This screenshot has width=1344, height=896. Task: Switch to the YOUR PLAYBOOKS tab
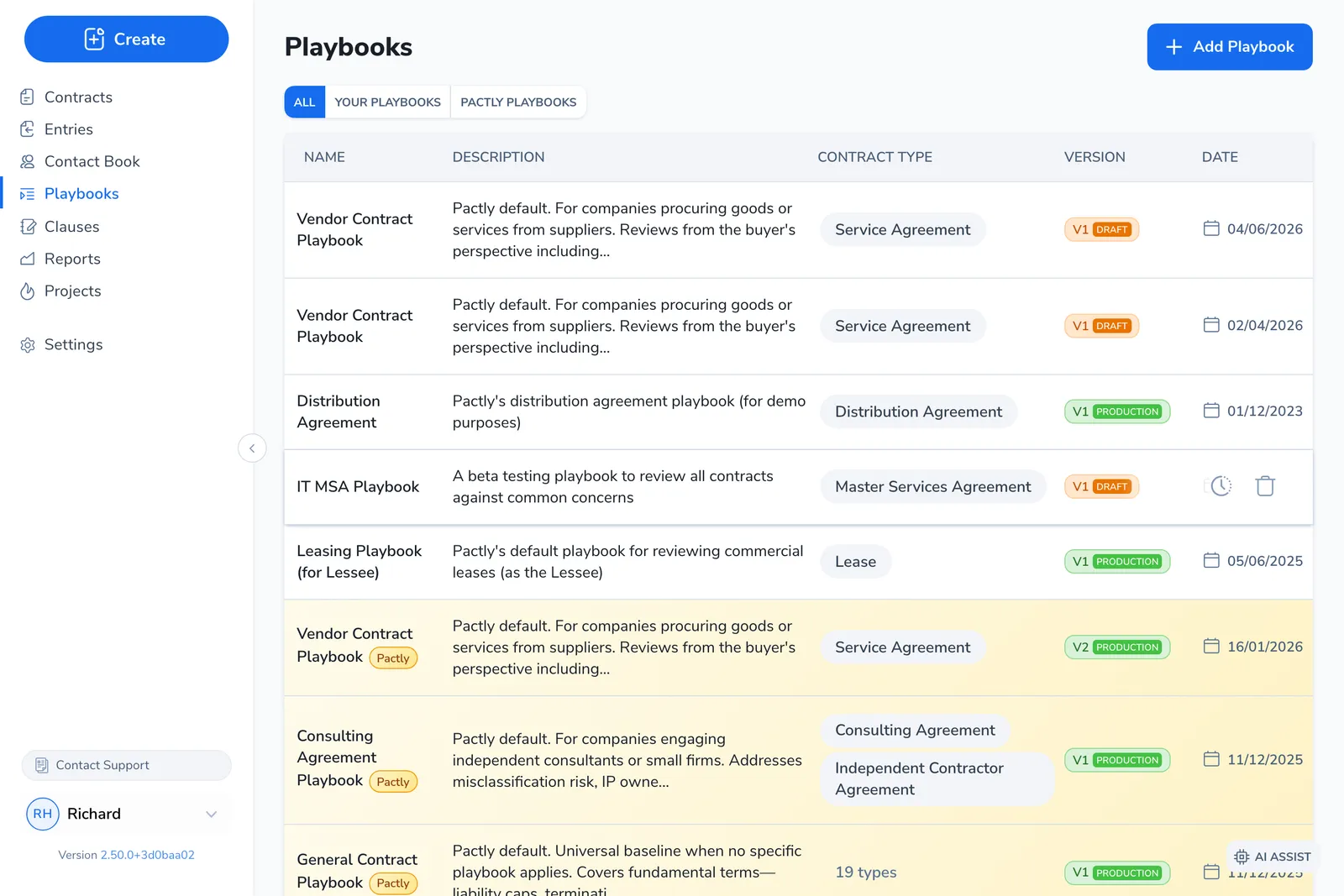coord(387,102)
